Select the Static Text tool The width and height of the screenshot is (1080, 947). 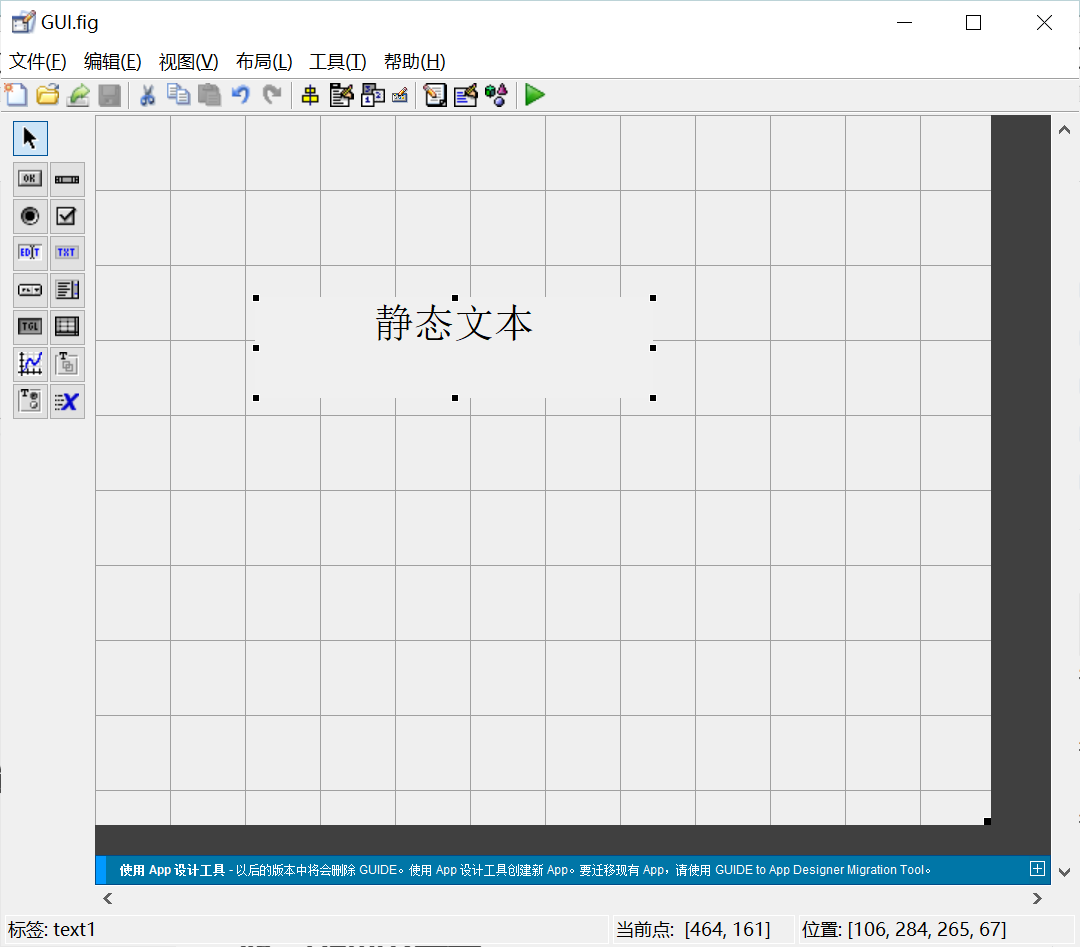click(x=67, y=253)
